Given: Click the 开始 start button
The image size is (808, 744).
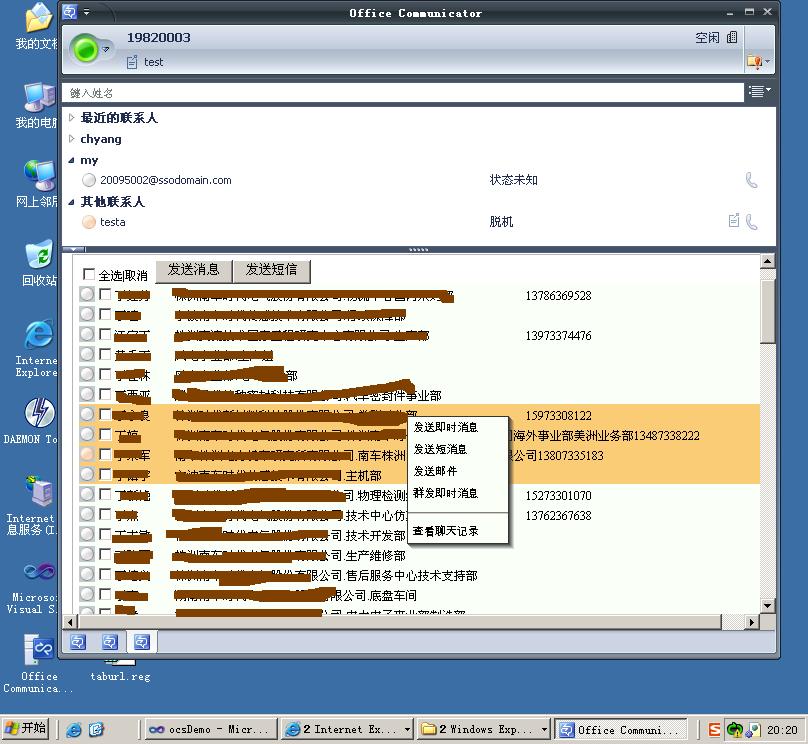Looking at the screenshot, I should [x=25, y=729].
